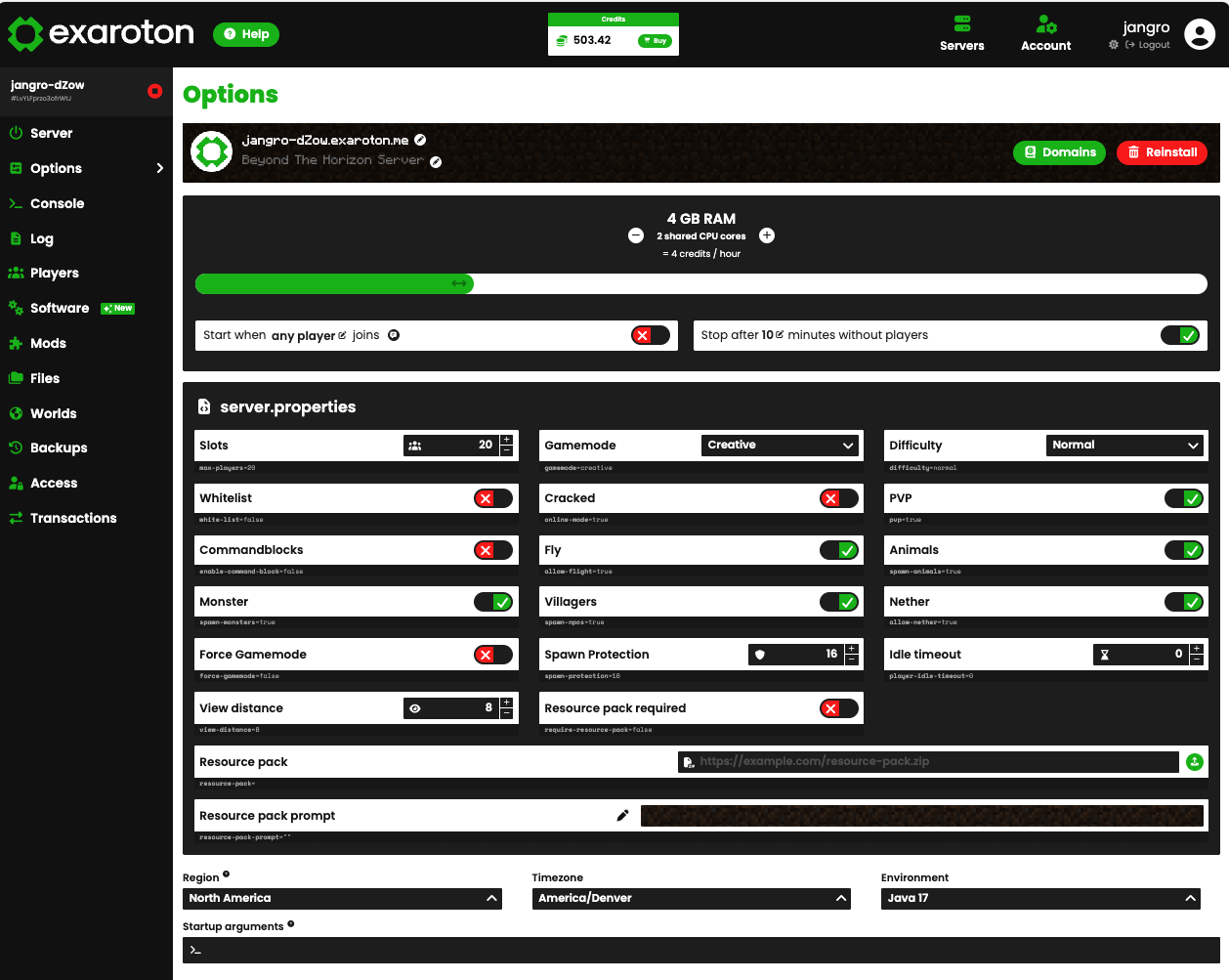Image resolution: width=1229 pixels, height=980 pixels.
Task: Click the exaroton logo
Action: 102,33
